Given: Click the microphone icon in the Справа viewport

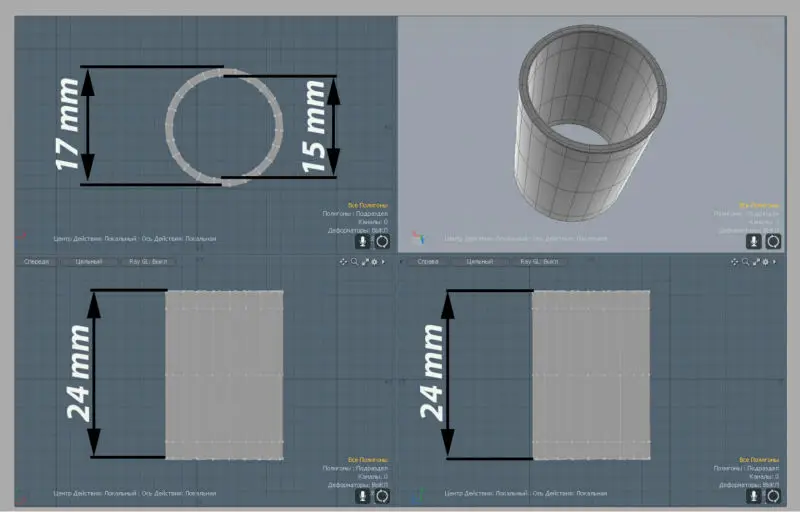Looking at the screenshot, I should 754,496.
